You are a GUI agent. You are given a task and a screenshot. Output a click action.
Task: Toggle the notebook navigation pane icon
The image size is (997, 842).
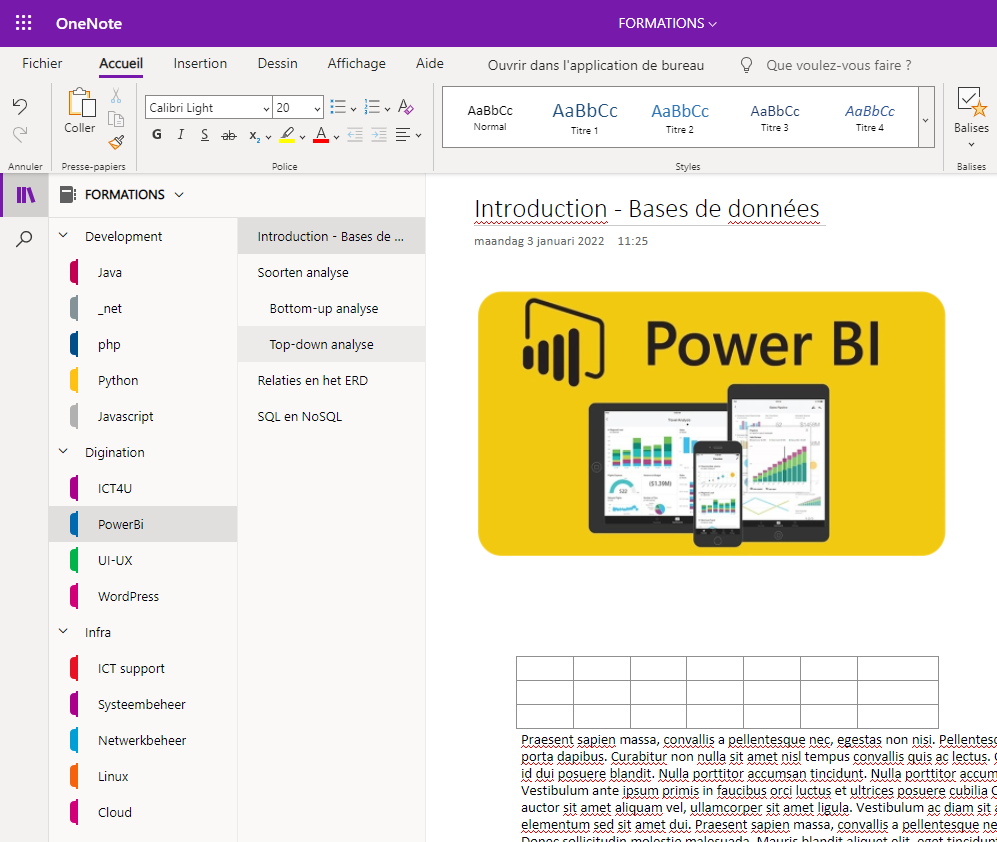point(25,195)
